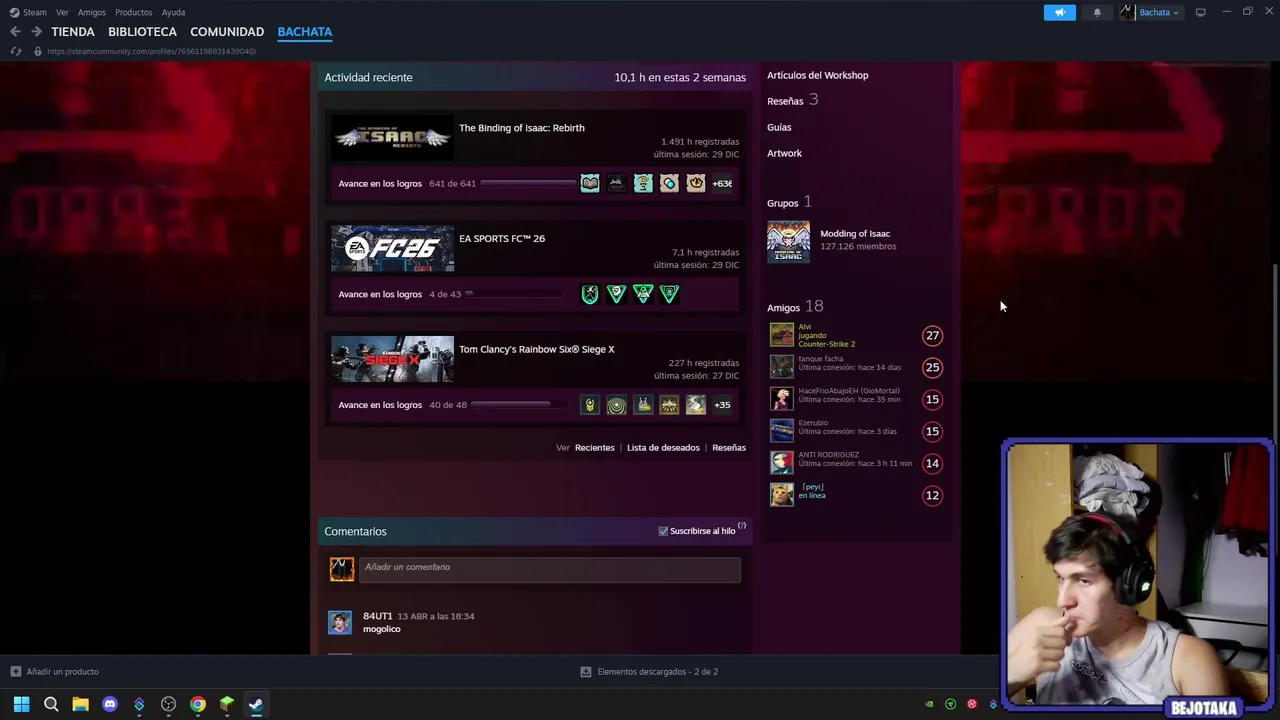The image size is (1280, 720).
Task: Open friend Ezerubio's profile
Action: pos(857,431)
